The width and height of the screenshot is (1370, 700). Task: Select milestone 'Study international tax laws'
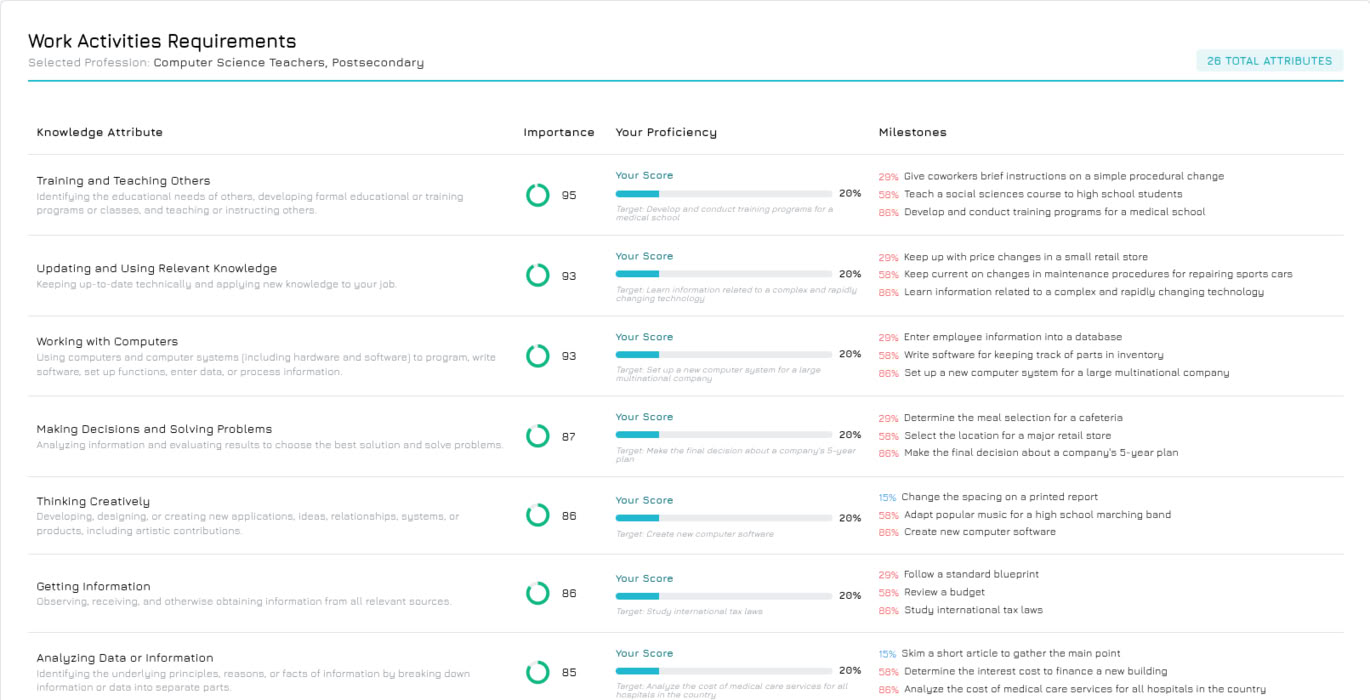tap(973, 610)
